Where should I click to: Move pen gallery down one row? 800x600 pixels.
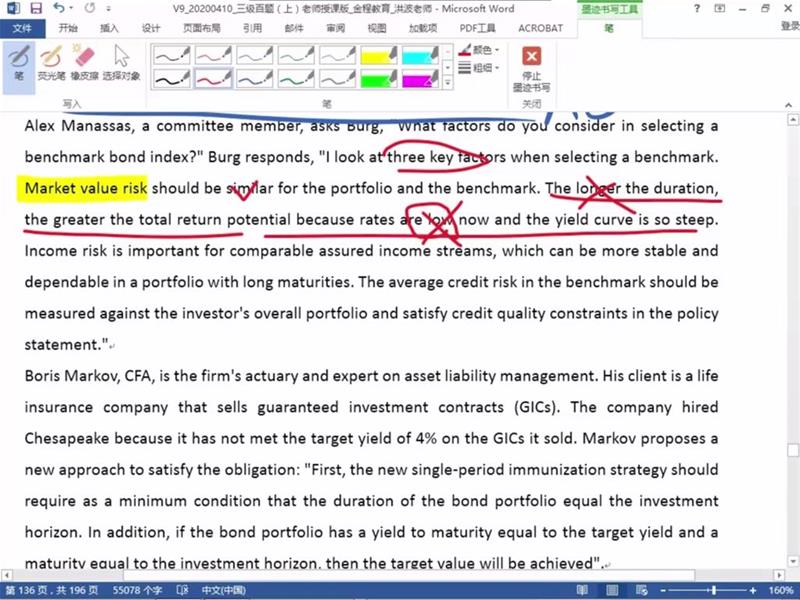(x=447, y=67)
